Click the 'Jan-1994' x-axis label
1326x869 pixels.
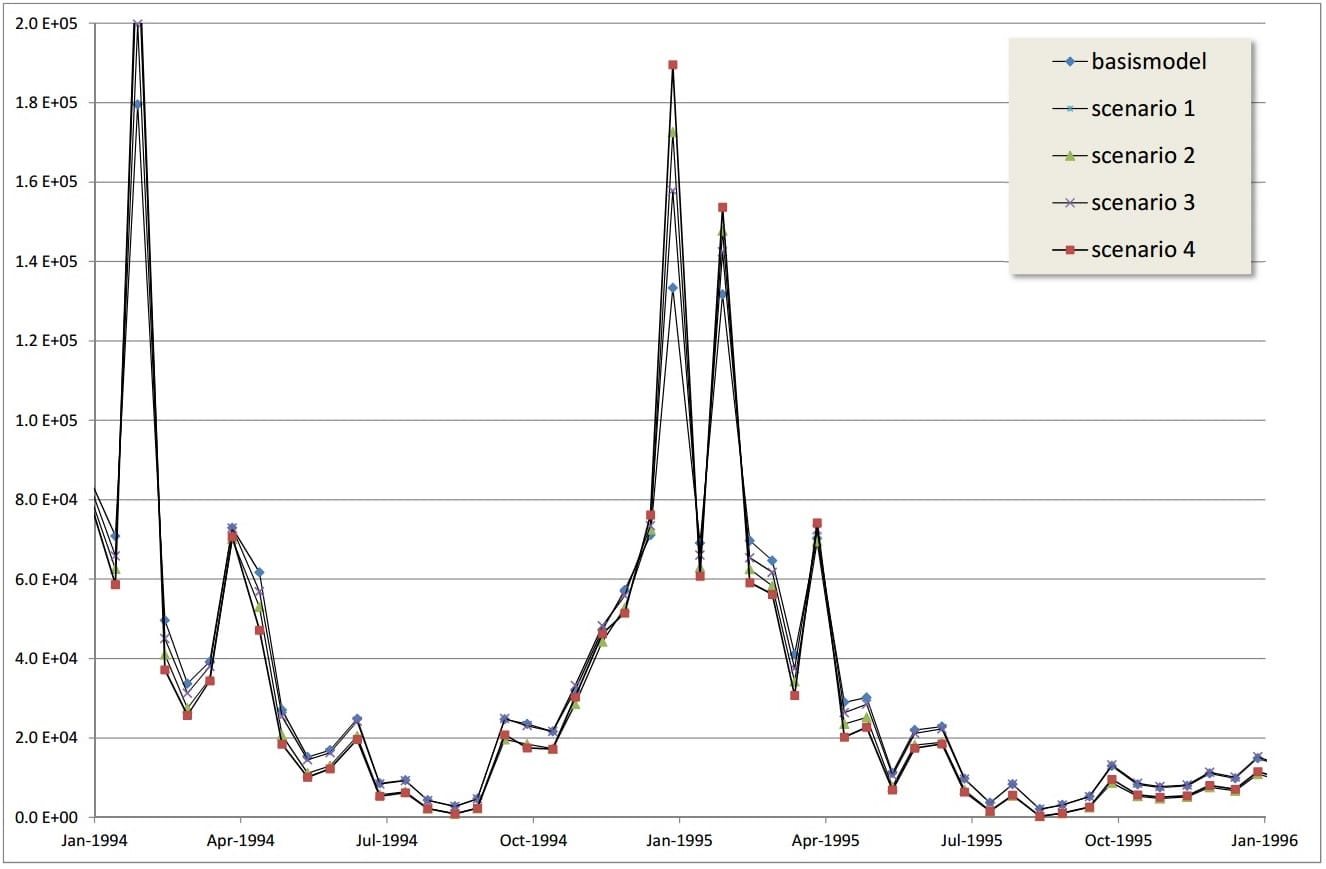(95, 841)
